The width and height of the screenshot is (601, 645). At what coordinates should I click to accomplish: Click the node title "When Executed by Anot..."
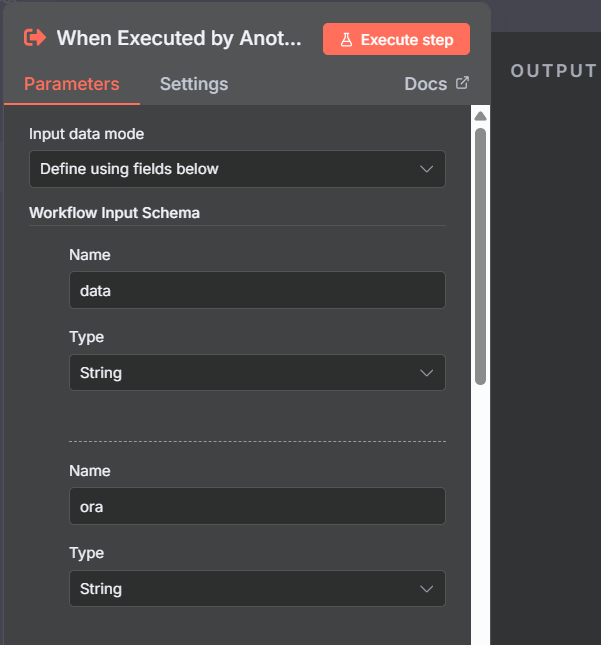click(x=179, y=38)
